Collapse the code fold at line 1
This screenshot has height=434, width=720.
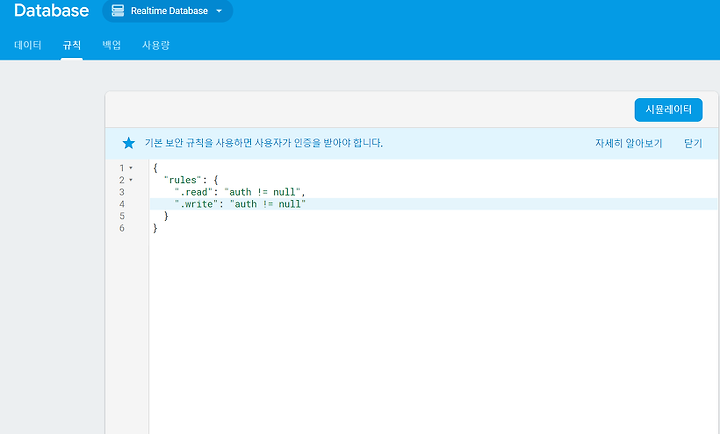pos(131,168)
